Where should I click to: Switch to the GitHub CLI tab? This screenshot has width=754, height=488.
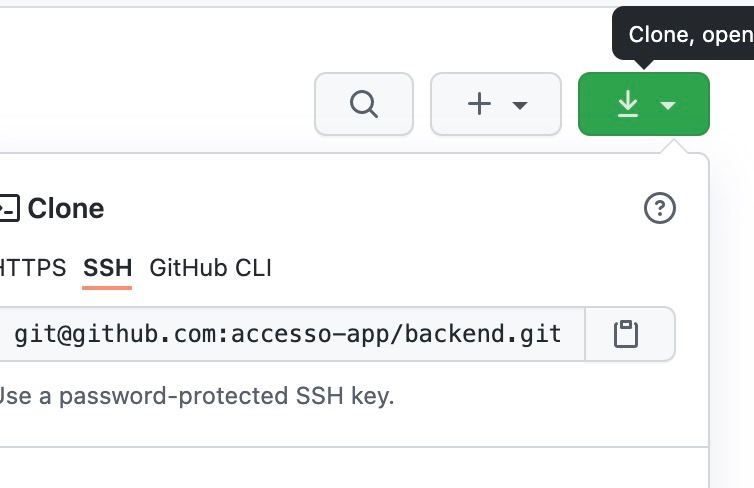(x=210, y=268)
